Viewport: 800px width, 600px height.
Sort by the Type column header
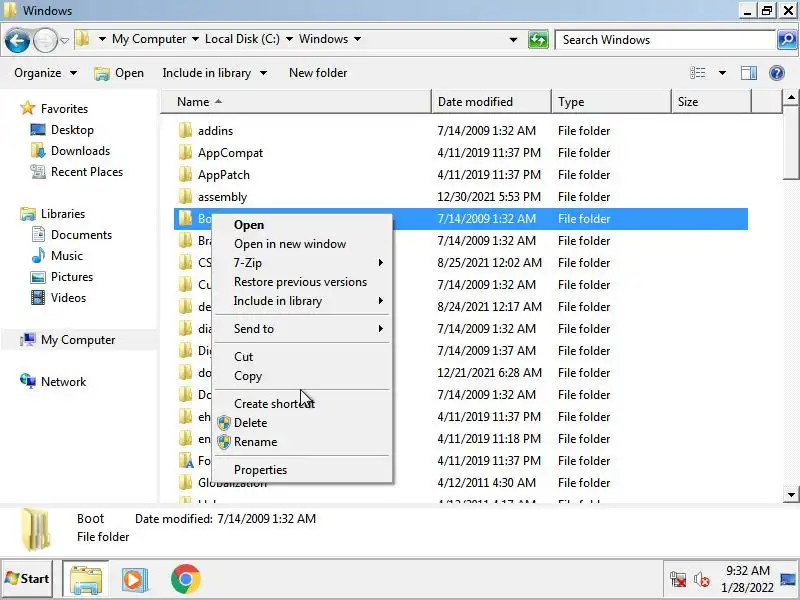click(x=611, y=102)
